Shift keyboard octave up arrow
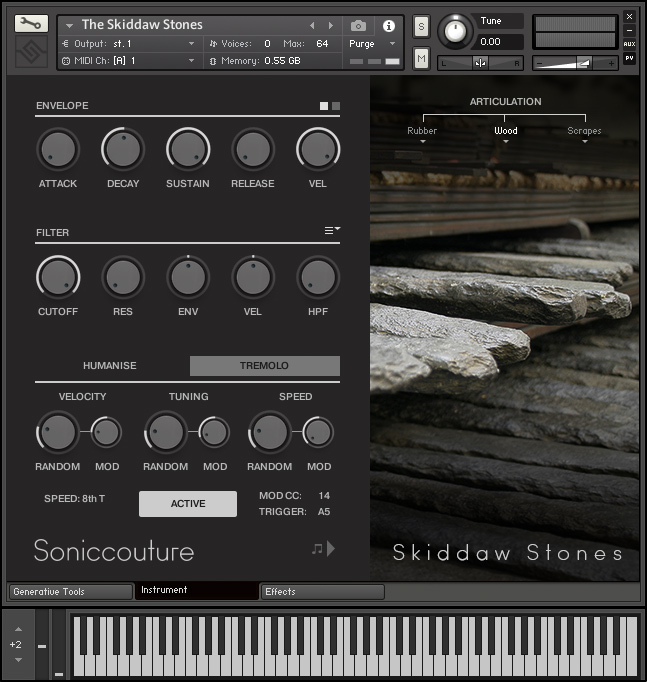This screenshot has height=682, width=647. tap(18, 629)
